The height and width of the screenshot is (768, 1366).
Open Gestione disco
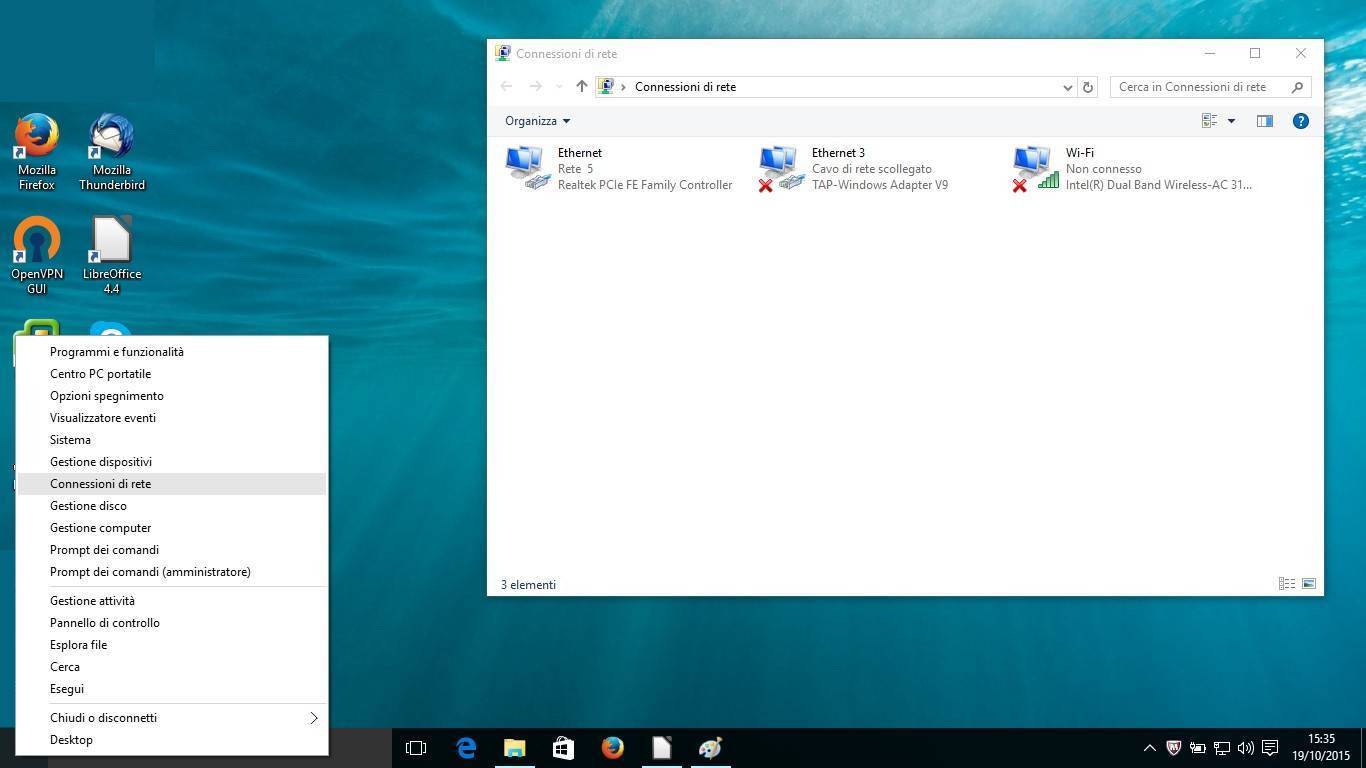click(171, 506)
